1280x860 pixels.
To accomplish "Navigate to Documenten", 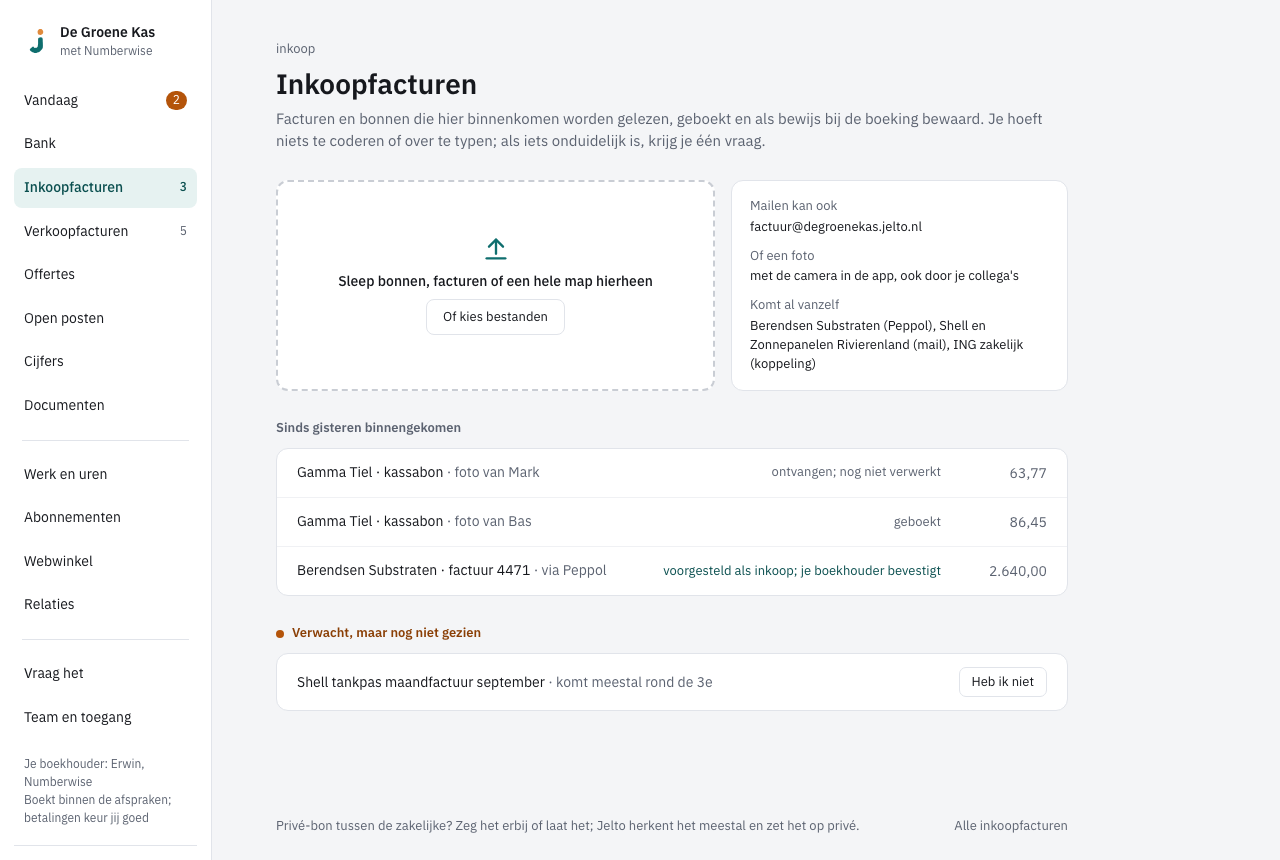I will click(x=105, y=405).
